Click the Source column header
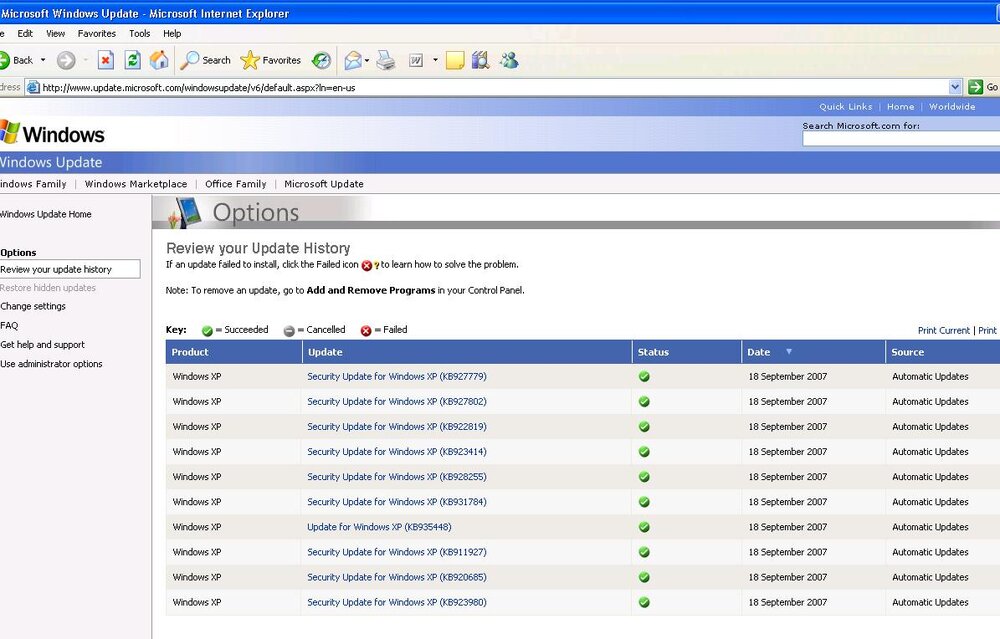 click(x=943, y=352)
